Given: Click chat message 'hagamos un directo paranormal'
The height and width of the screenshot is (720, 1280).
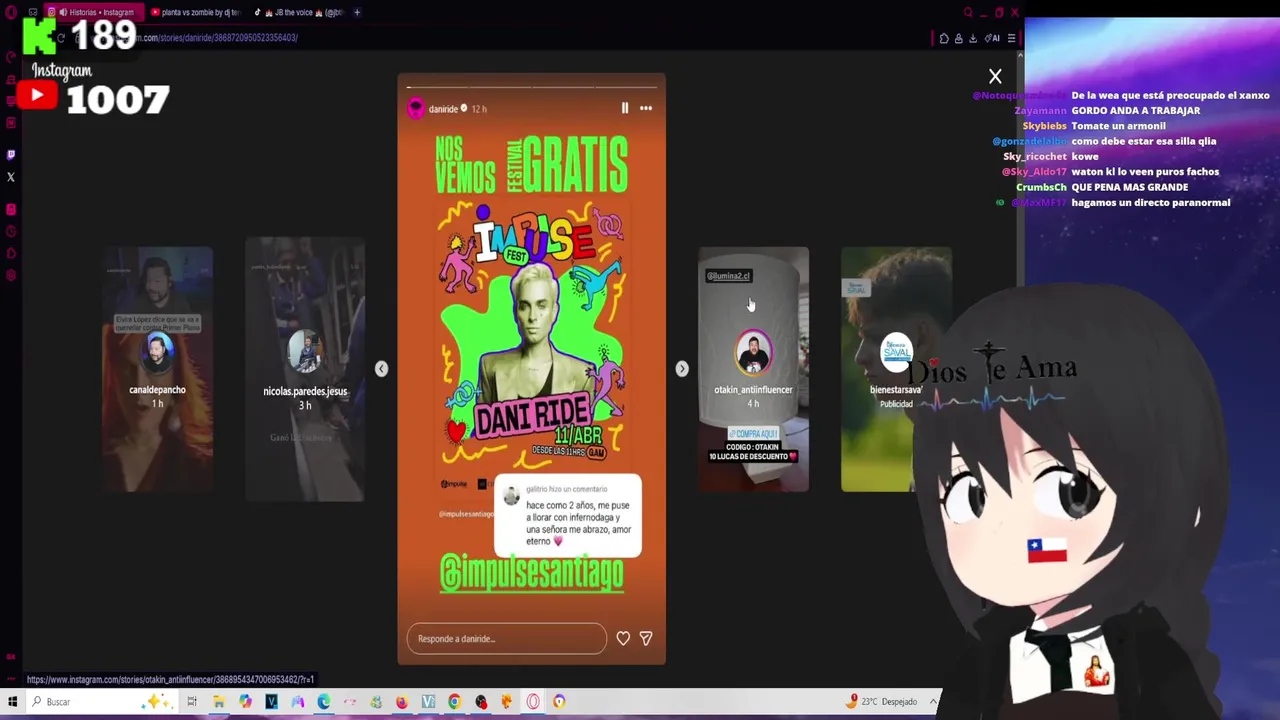Looking at the screenshot, I should click(x=1150, y=202).
